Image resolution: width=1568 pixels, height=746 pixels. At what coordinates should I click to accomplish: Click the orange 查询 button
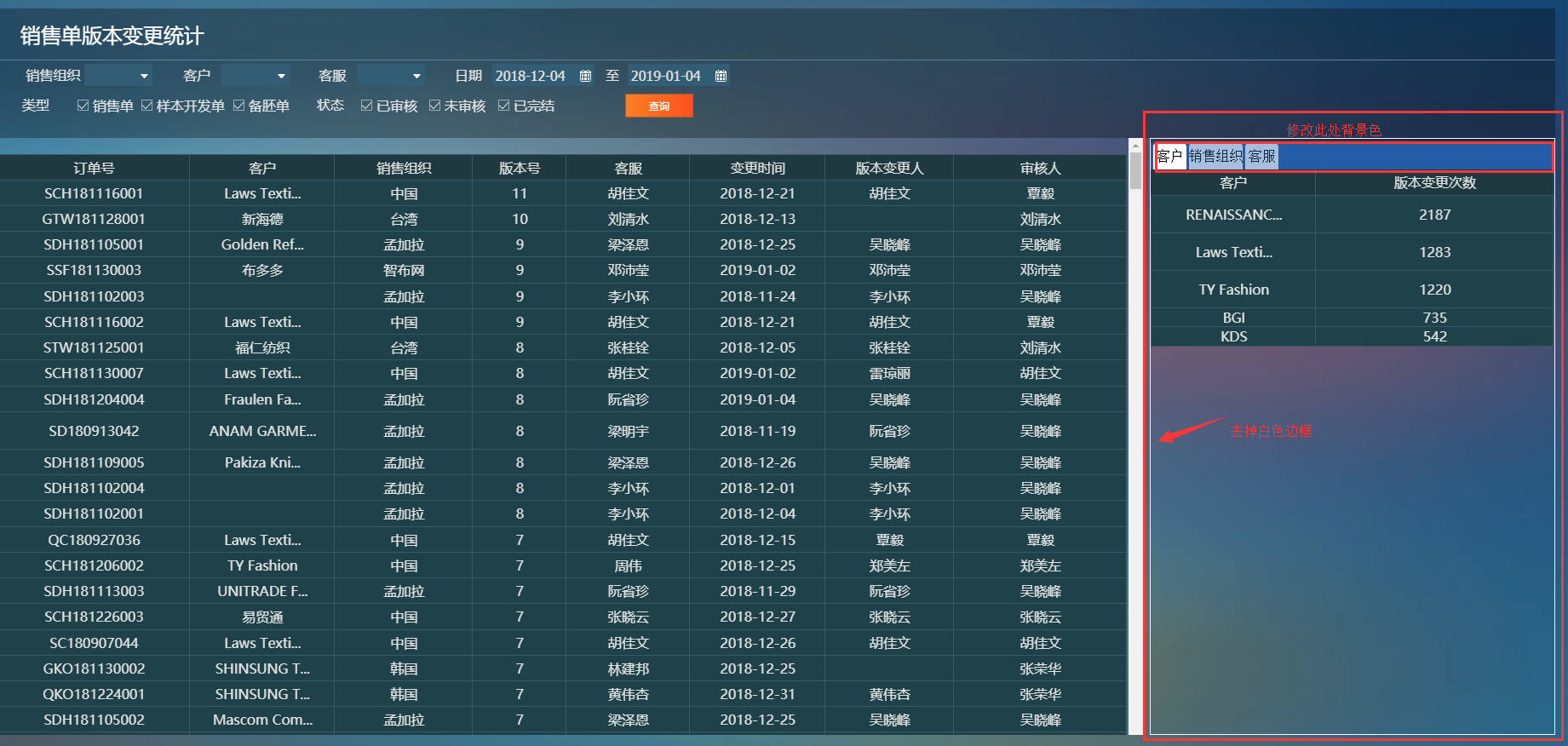[659, 106]
